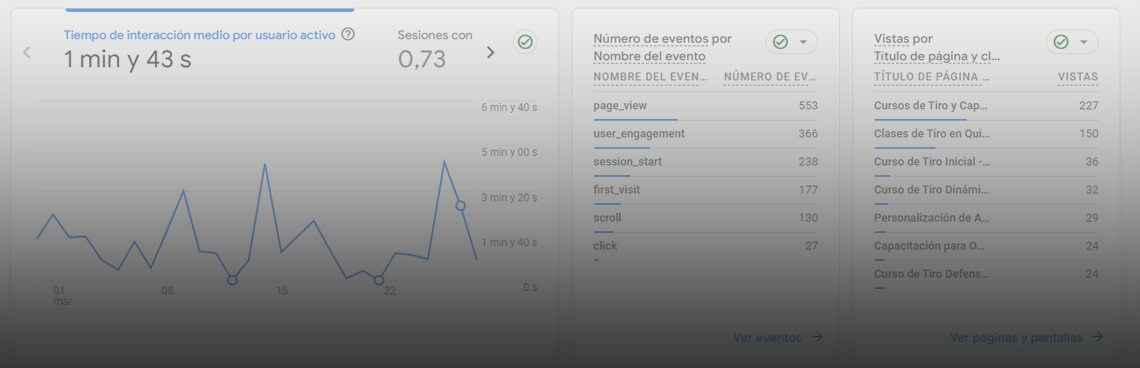Click the 1 min y 43 s value
Image resolution: width=1140 pixels, height=368 pixels.
[x=128, y=60]
